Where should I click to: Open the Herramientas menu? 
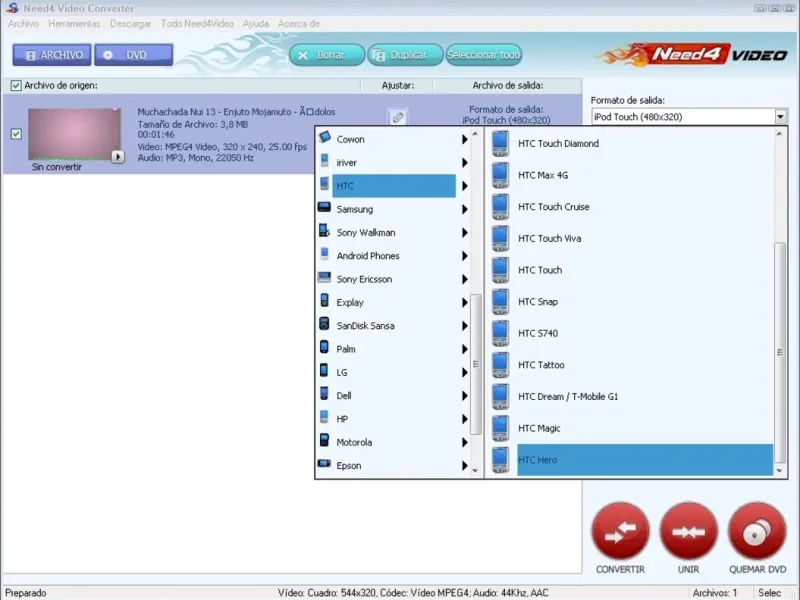(74, 23)
